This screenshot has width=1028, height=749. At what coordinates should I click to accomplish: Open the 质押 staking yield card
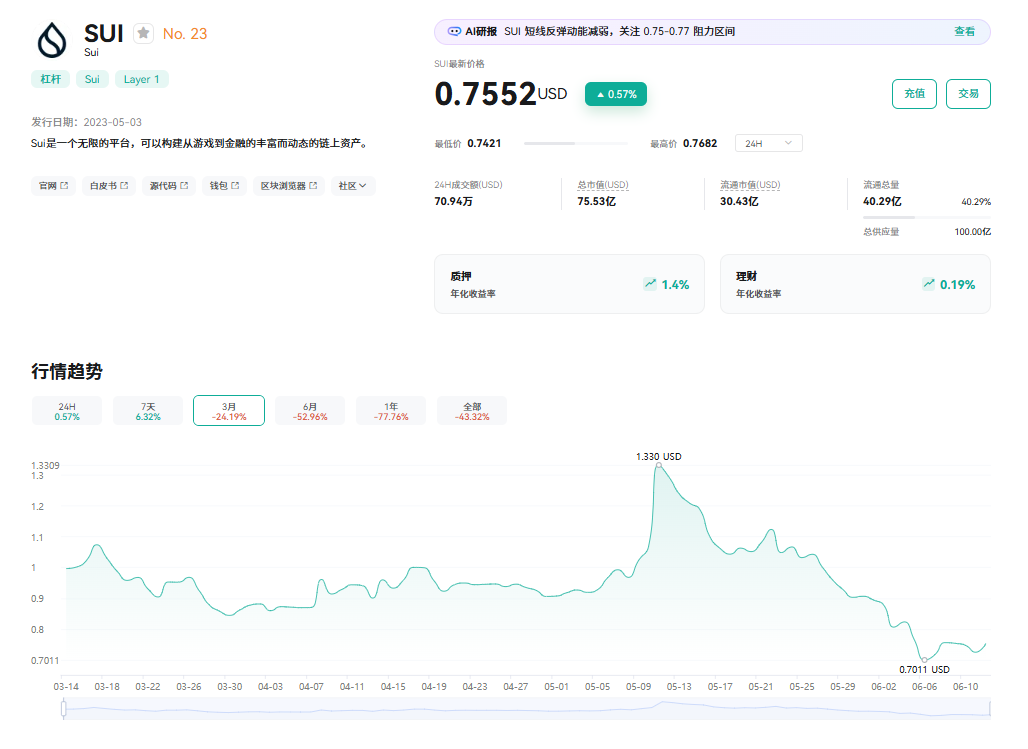click(x=569, y=284)
